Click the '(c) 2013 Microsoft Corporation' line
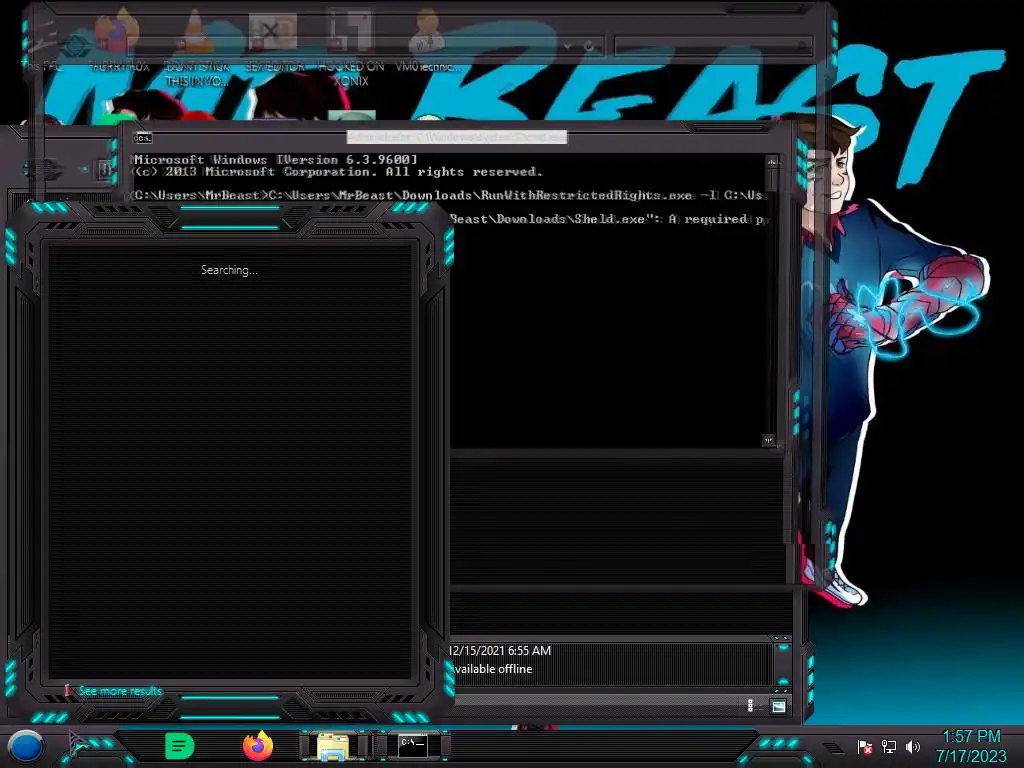The image size is (1024, 768). click(338, 172)
